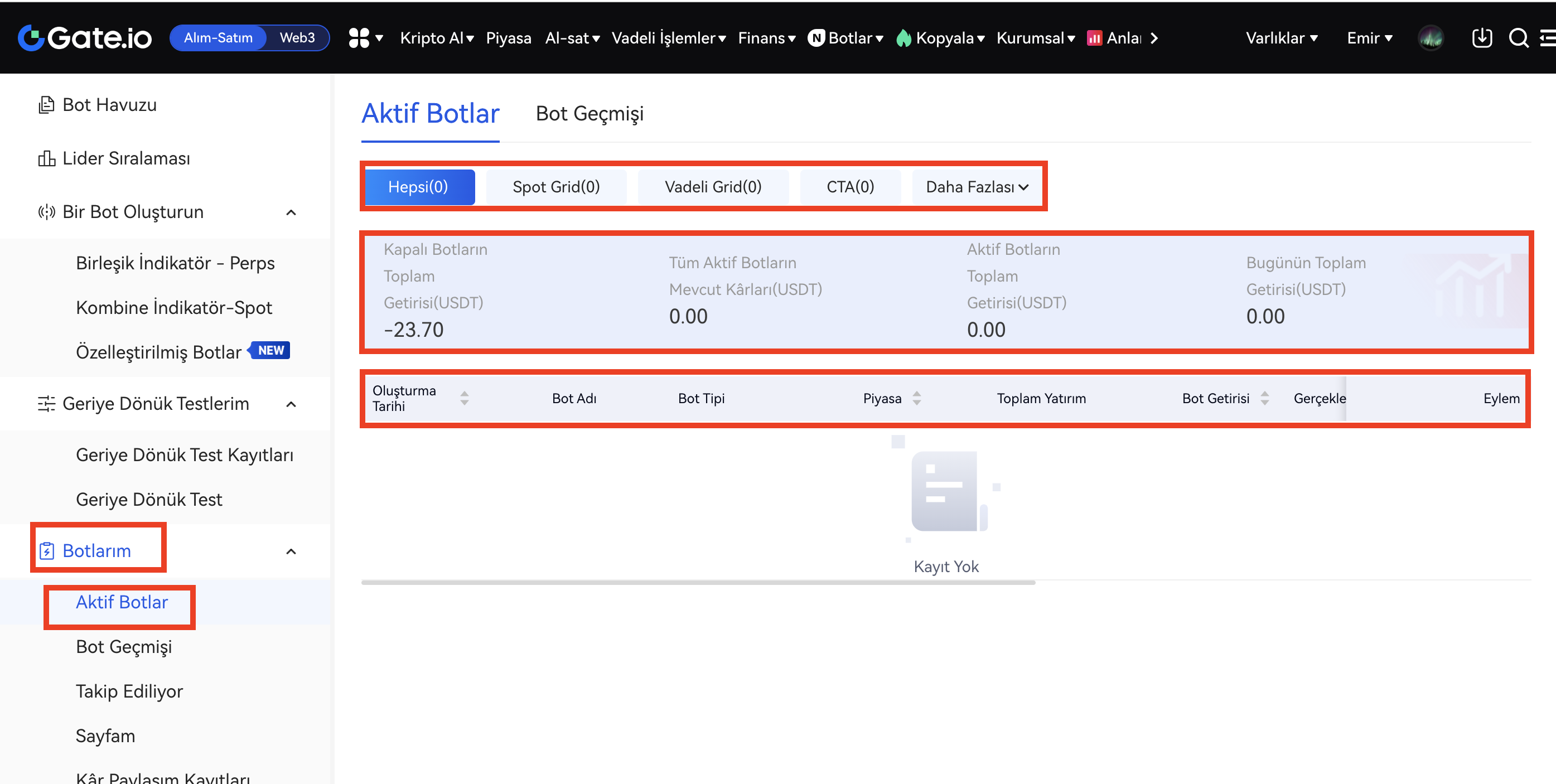The width and height of the screenshot is (1556, 784).
Task: Click the Lider Sıralaması chart icon
Action: tap(46, 159)
